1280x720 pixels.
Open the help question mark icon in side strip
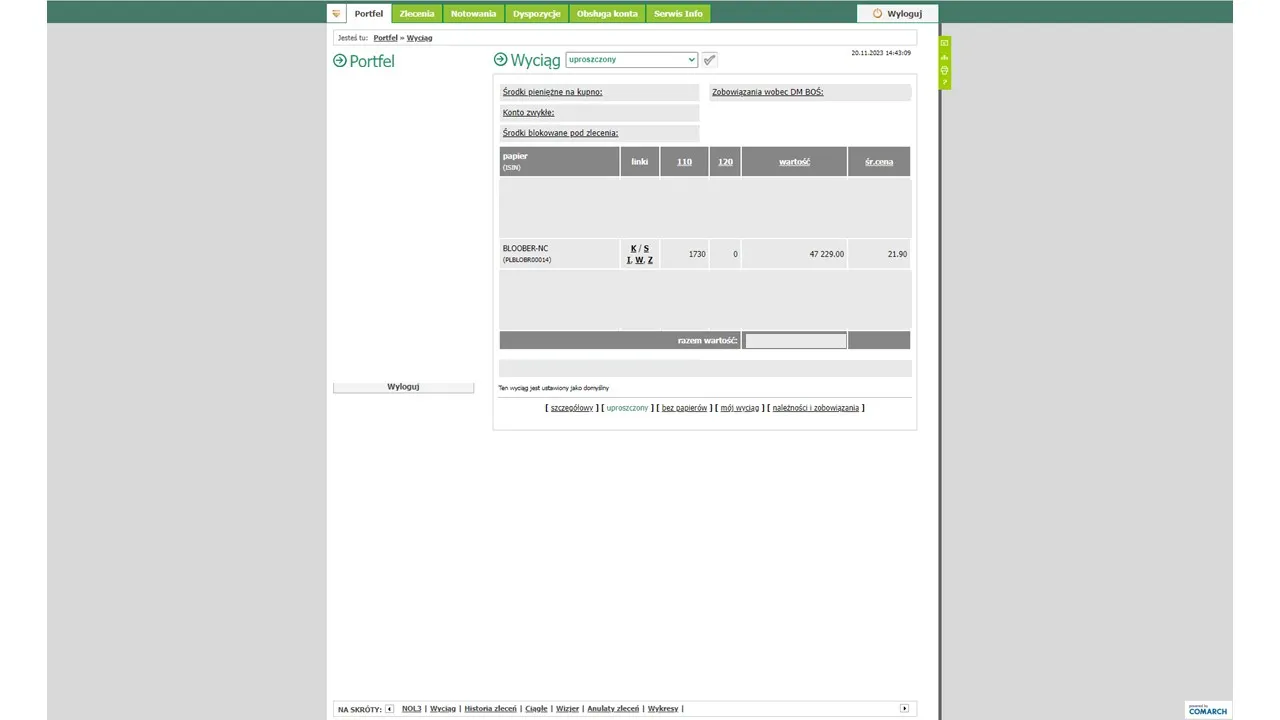[944, 82]
